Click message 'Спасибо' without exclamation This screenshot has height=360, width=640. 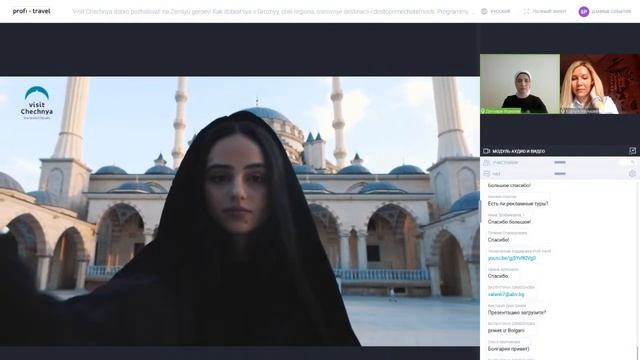(x=498, y=276)
